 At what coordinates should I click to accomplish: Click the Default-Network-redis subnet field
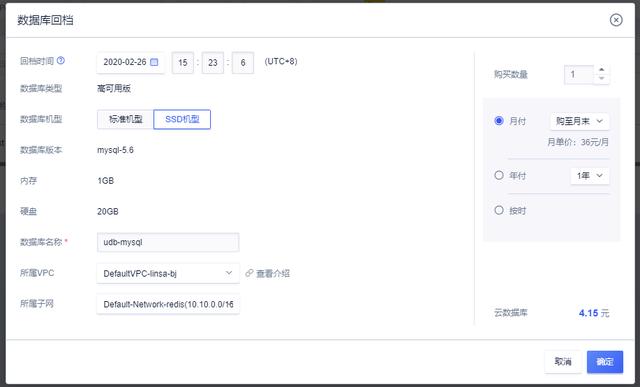tap(168, 304)
